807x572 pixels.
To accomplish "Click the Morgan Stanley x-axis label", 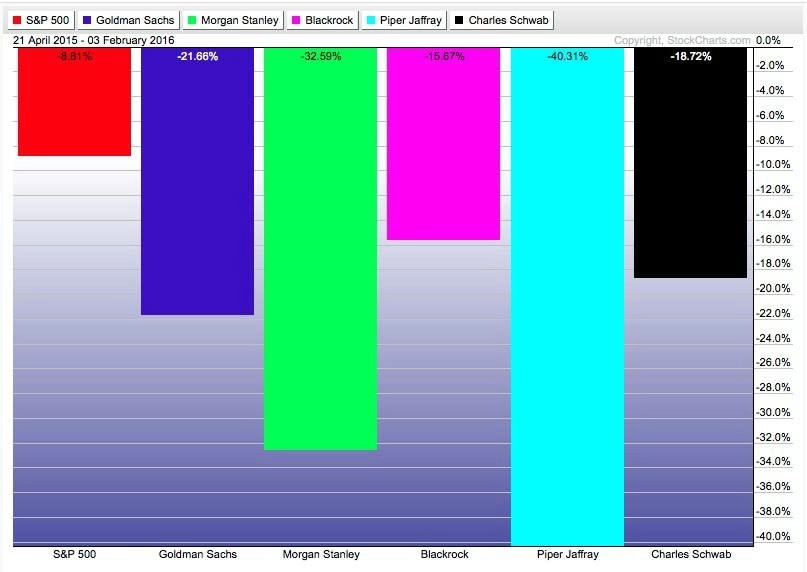I will coord(321,554).
